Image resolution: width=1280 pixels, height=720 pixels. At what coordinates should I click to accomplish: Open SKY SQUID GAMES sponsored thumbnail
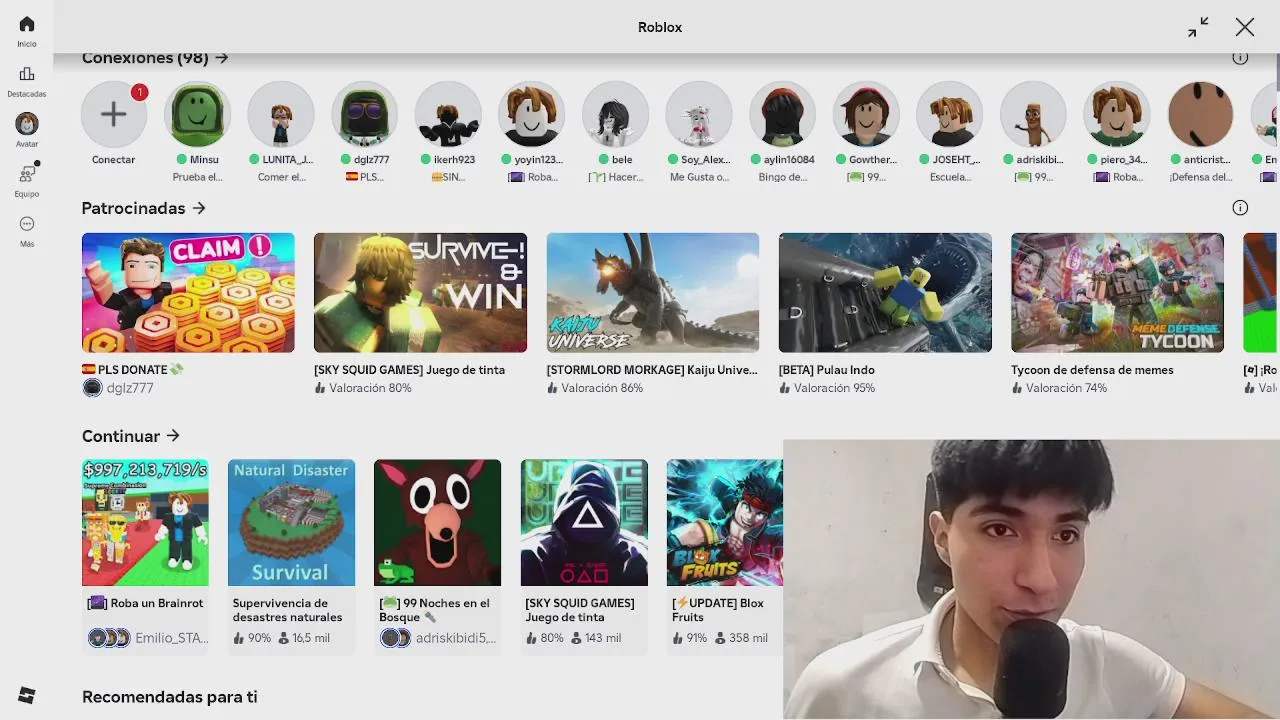tap(420, 293)
